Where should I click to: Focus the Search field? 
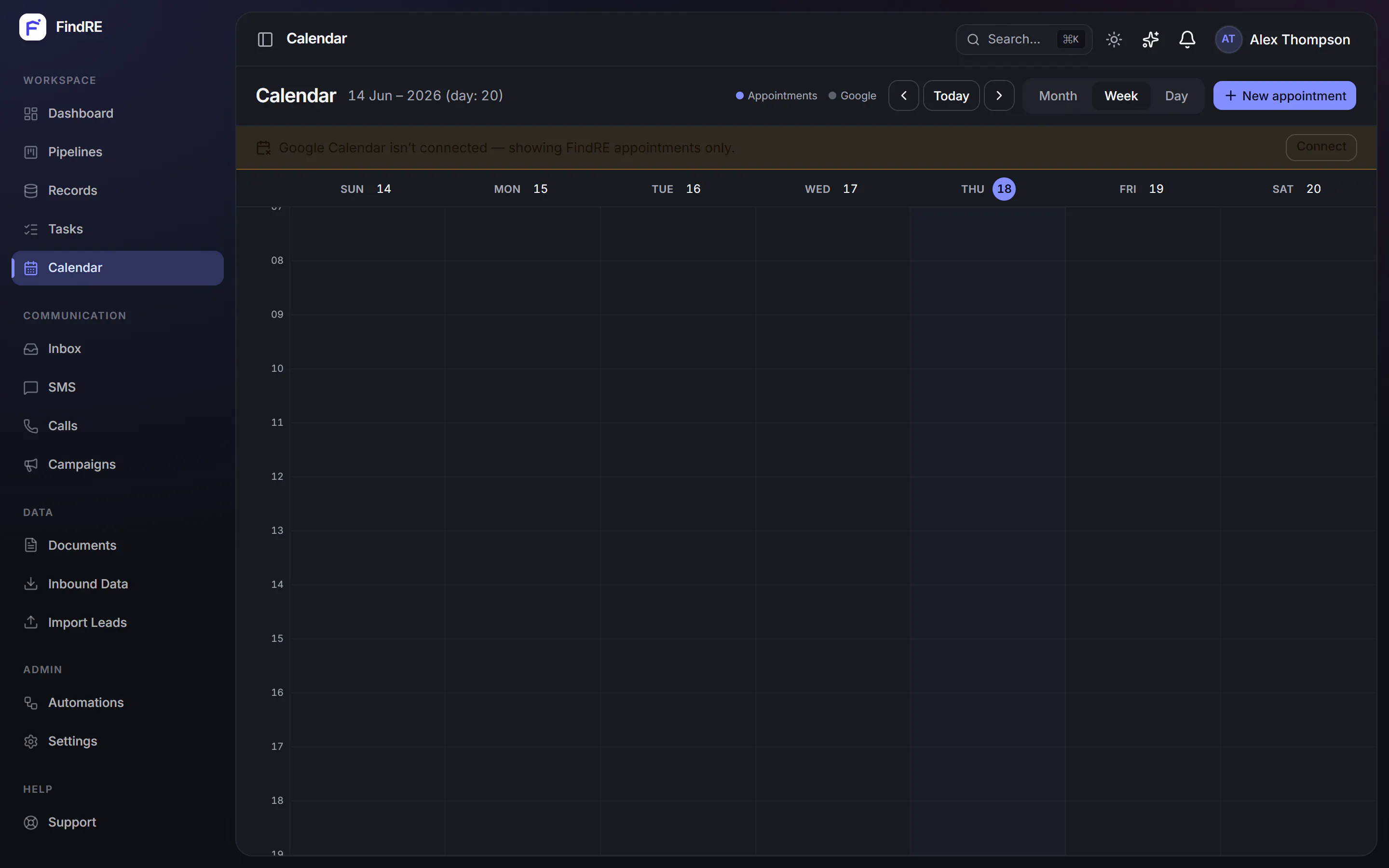[x=1024, y=39]
